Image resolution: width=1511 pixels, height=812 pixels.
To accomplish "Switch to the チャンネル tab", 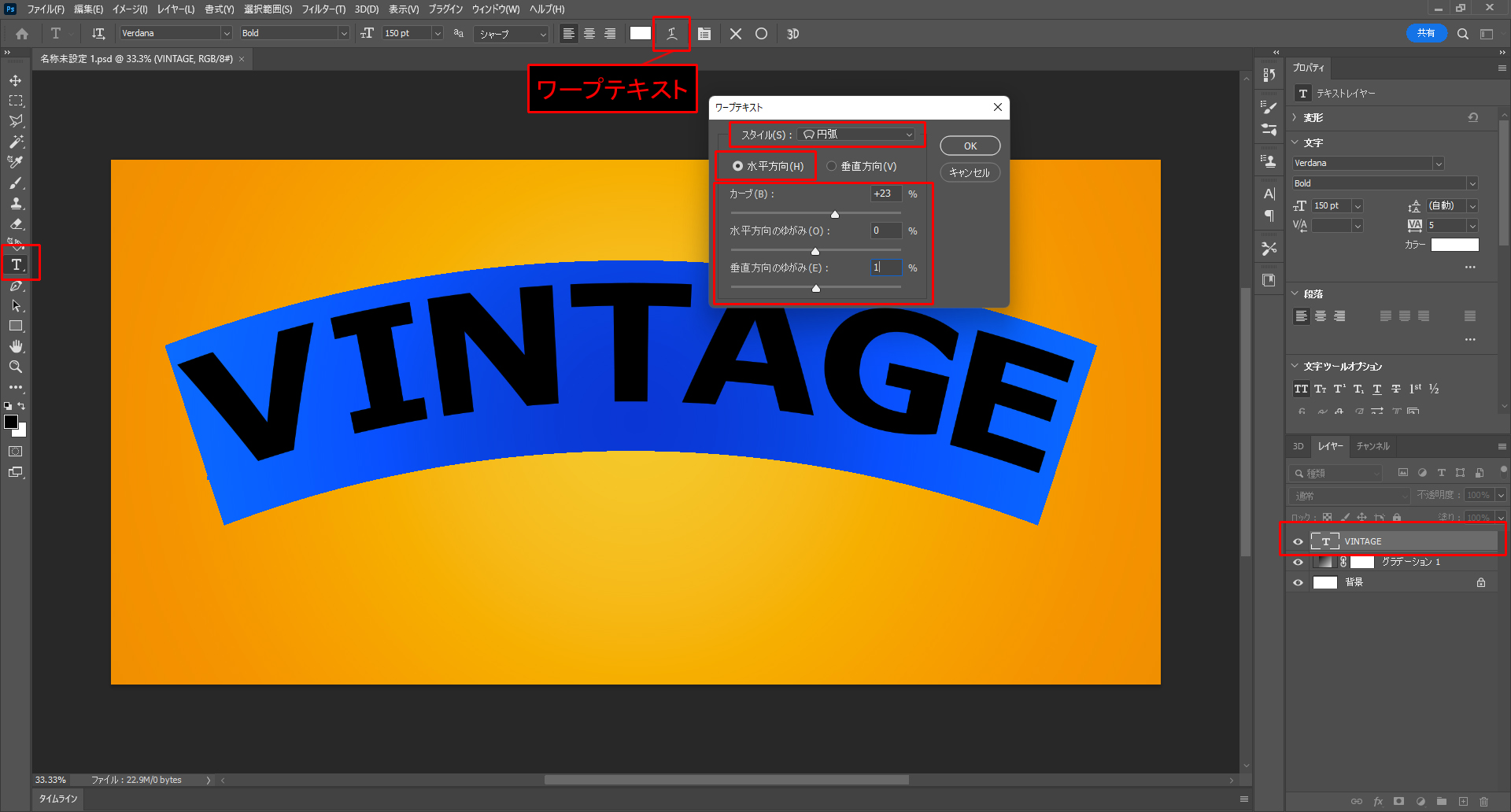I will pos(1372,446).
